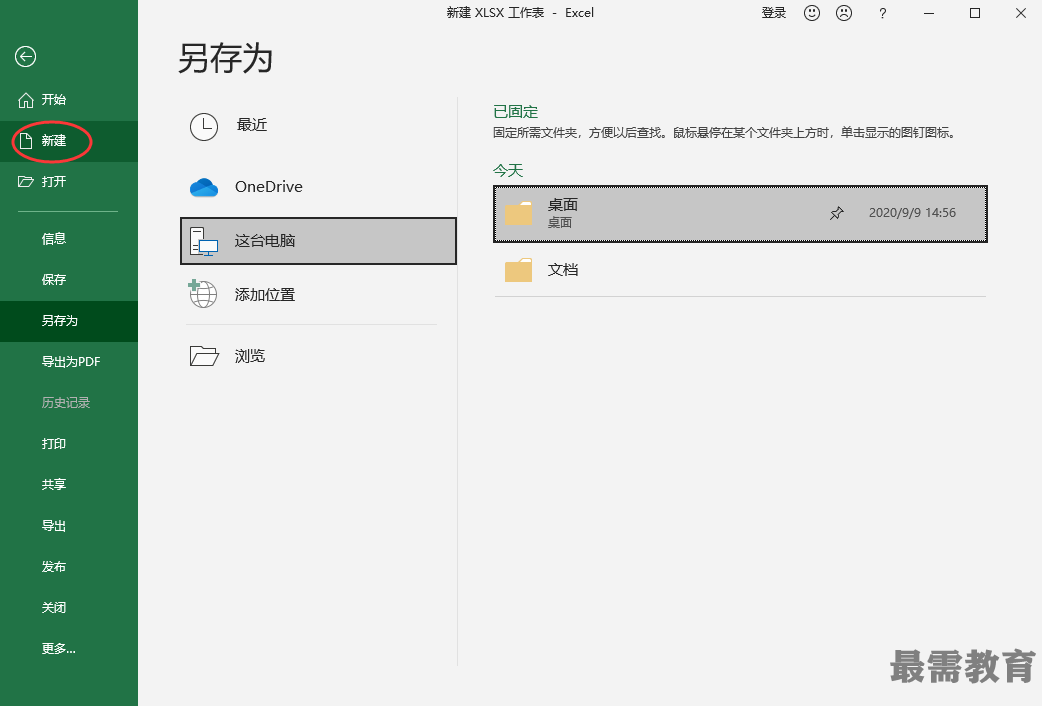This screenshot has height=706, width=1042.
Task: Click the folder icon for 浏览
Action: tap(204, 356)
